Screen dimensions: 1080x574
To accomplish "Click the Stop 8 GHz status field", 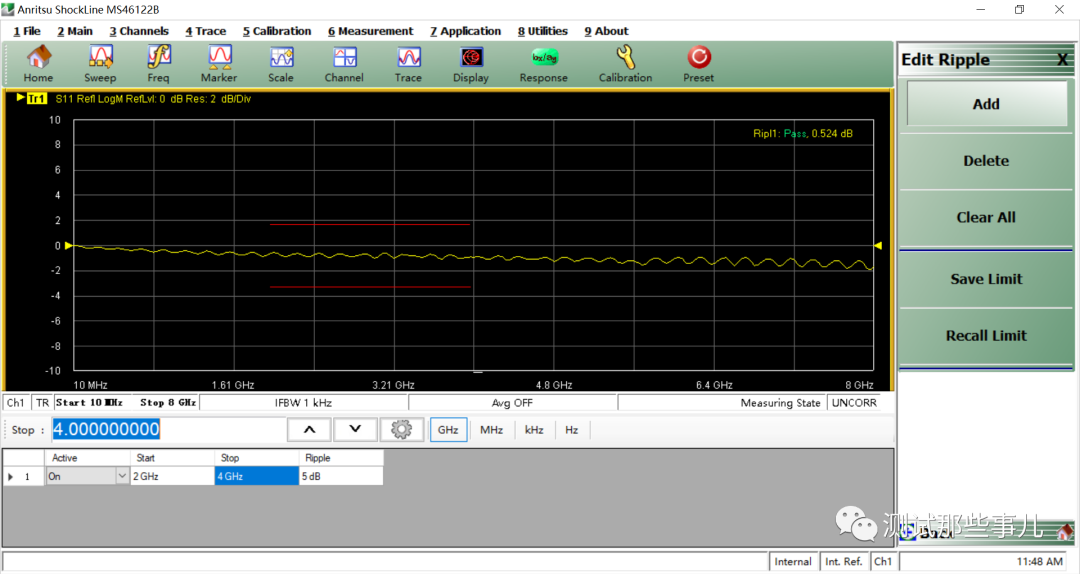I will [x=167, y=402].
